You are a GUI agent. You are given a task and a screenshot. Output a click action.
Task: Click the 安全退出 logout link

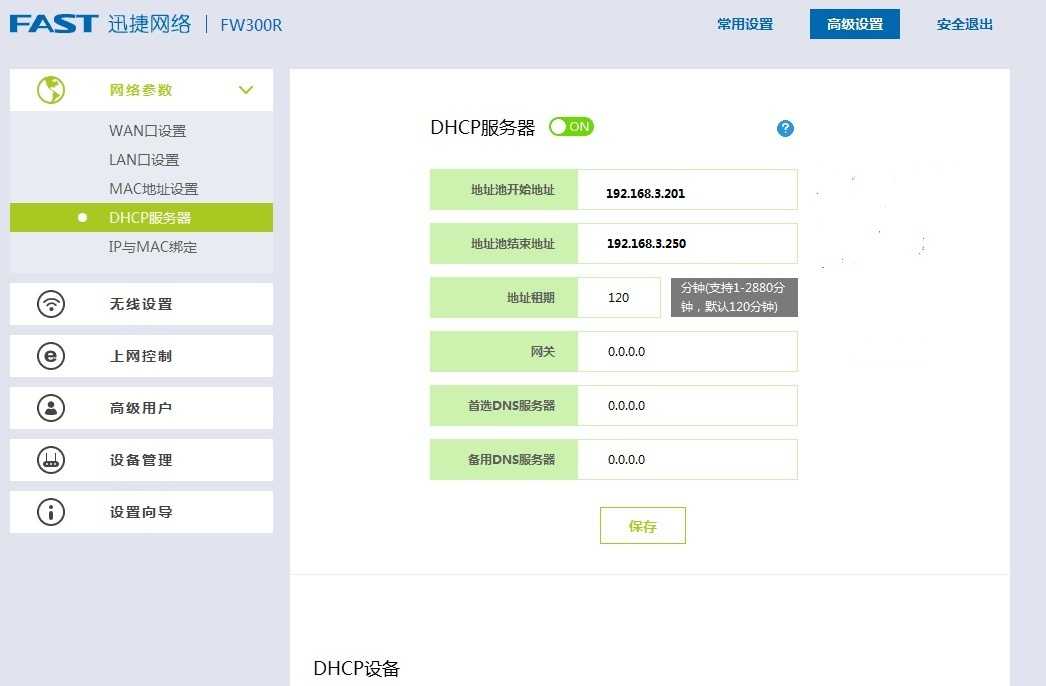[x=963, y=24]
